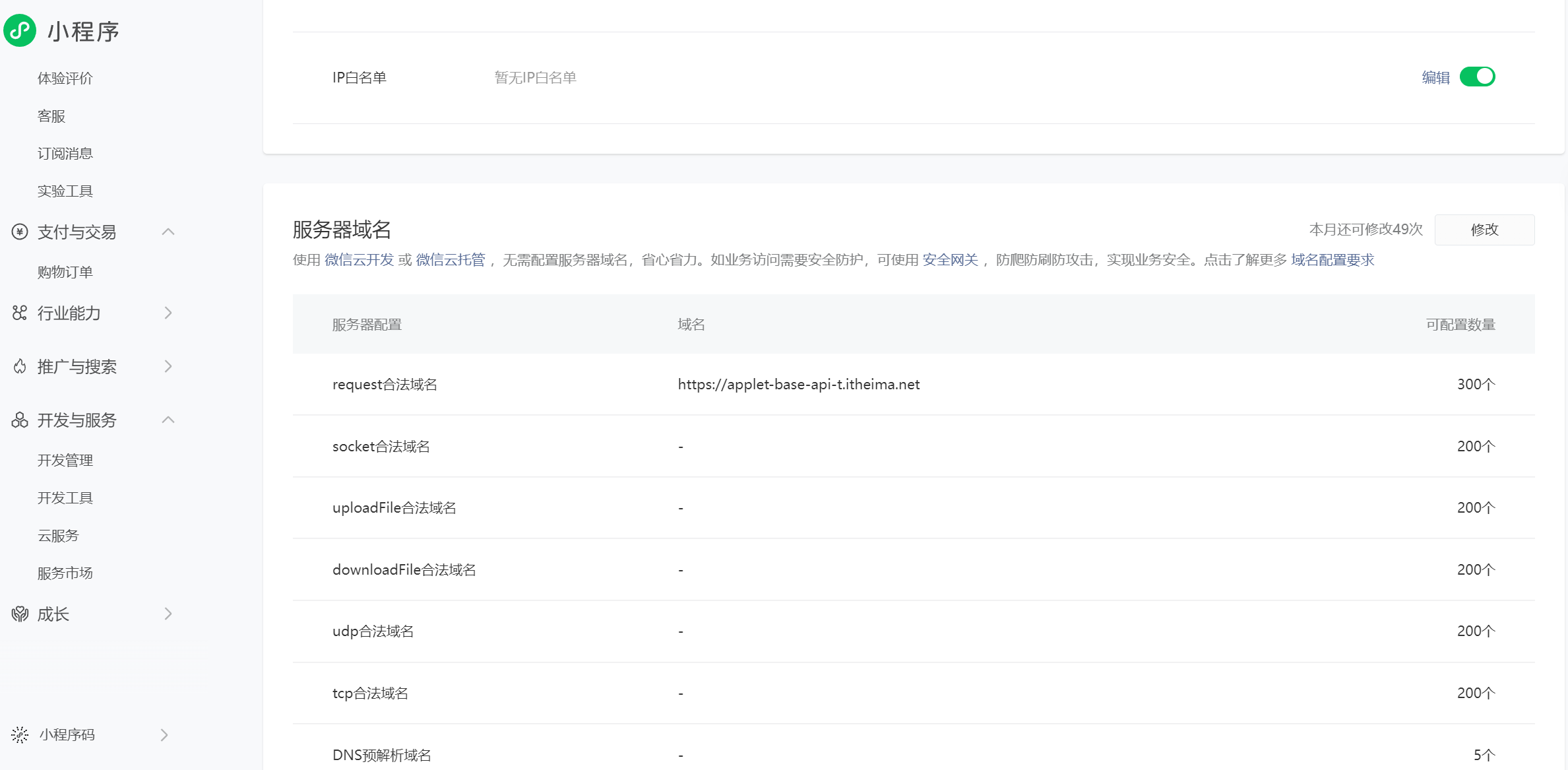The height and width of the screenshot is (770, 1568).
Task: Open the 微信云开发 link
Action: 359,260
